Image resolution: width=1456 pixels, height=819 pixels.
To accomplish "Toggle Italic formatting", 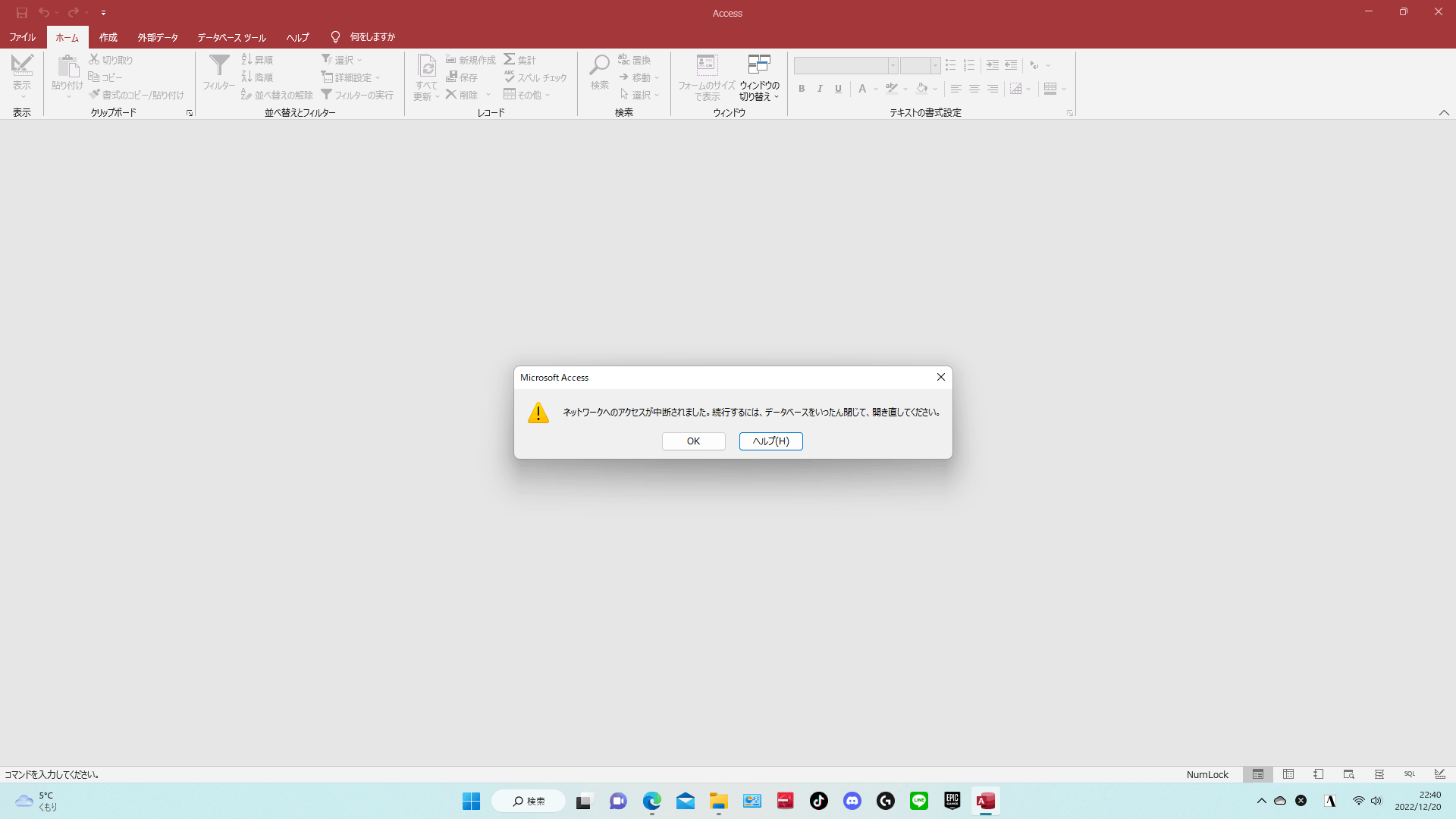I will pyautogui.click(x=820, y=89).
